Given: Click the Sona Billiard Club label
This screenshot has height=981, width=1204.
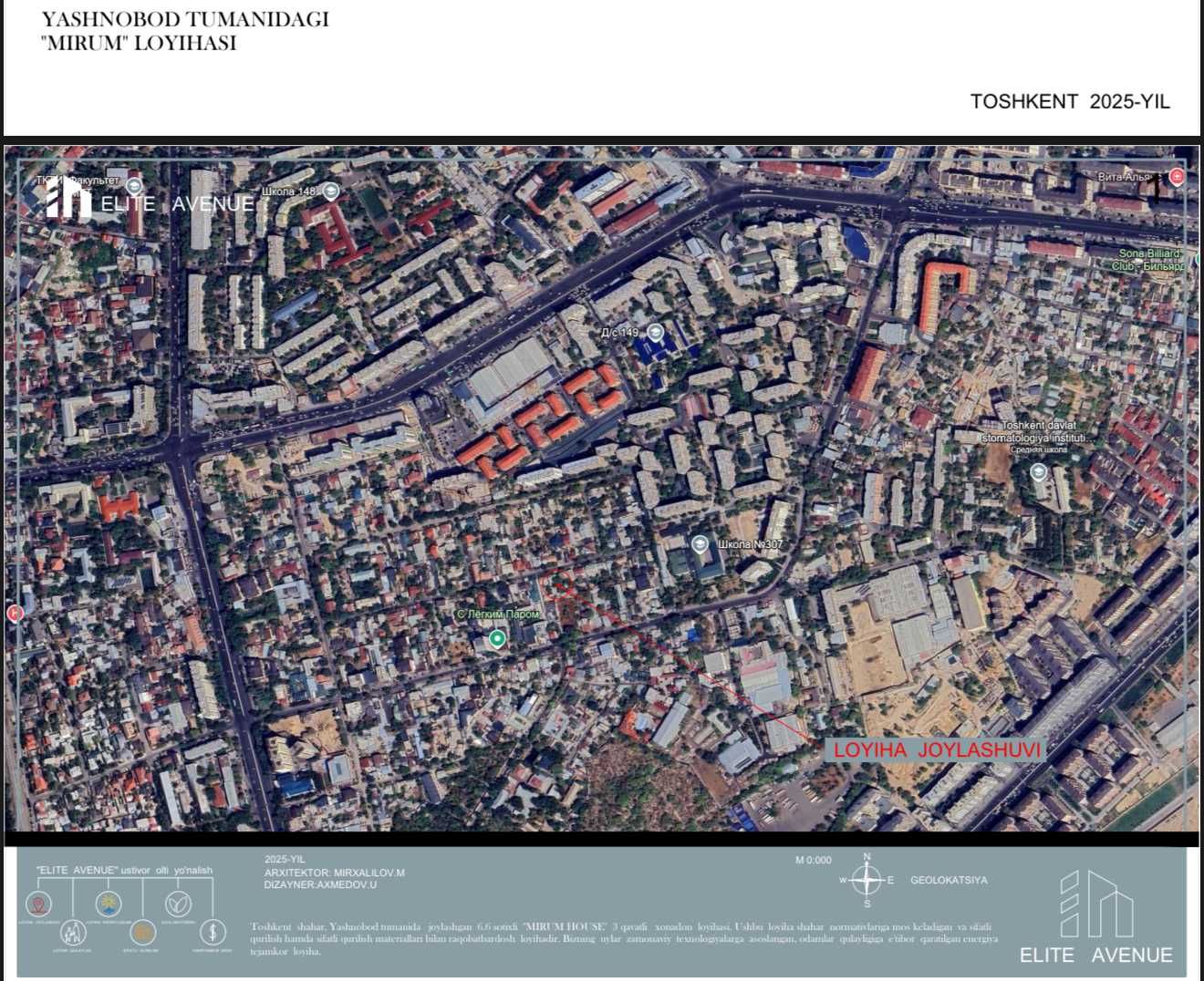Looking at the screenshot, I should tap(1149, 260).
